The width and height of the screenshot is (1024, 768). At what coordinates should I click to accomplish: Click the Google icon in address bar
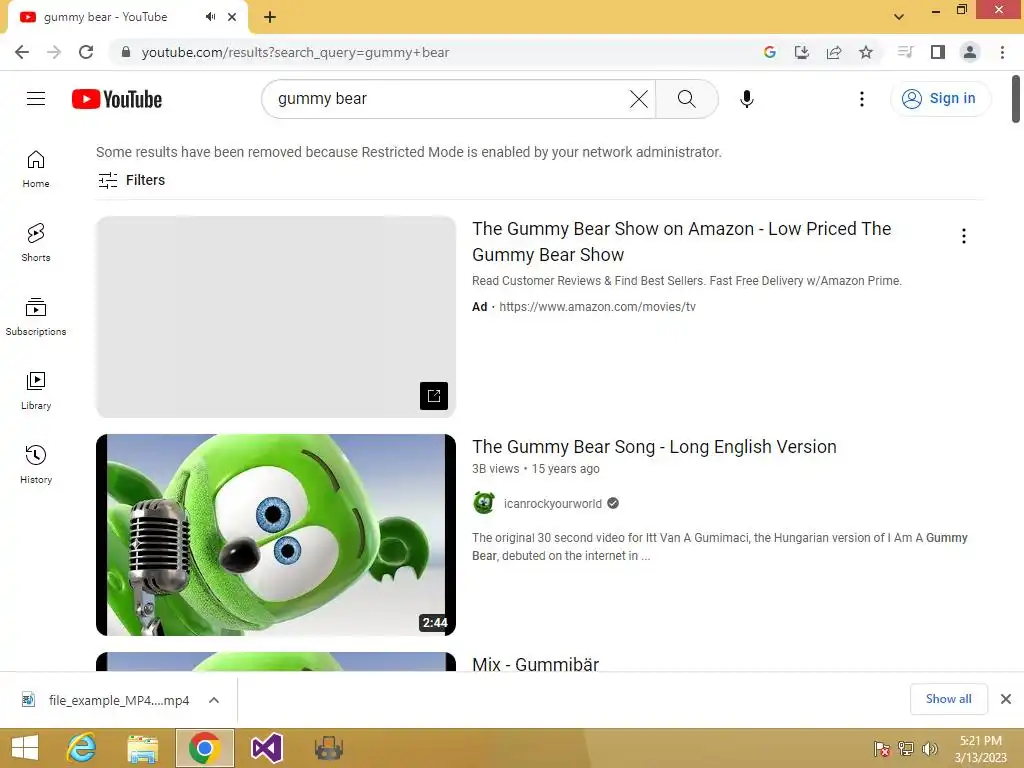tap(770, 52)
